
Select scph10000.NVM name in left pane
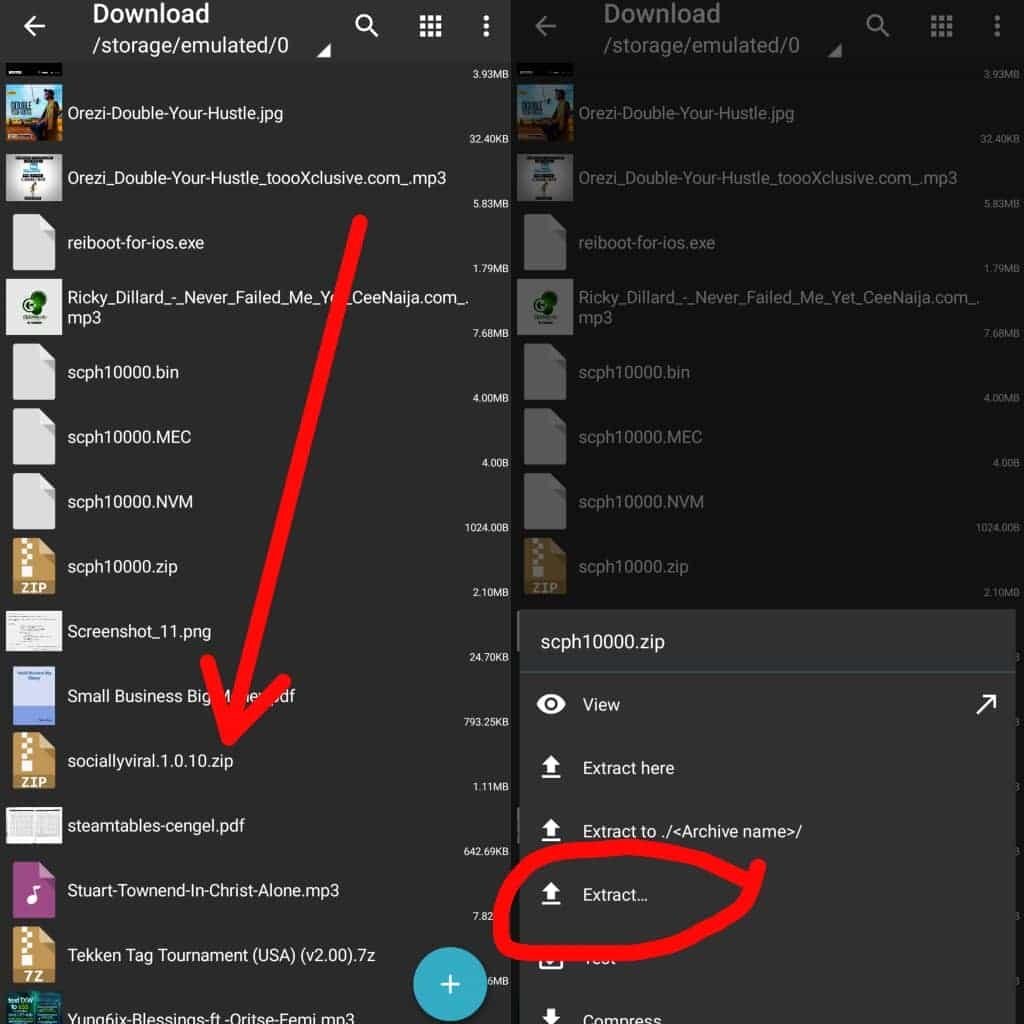point(130,502)
